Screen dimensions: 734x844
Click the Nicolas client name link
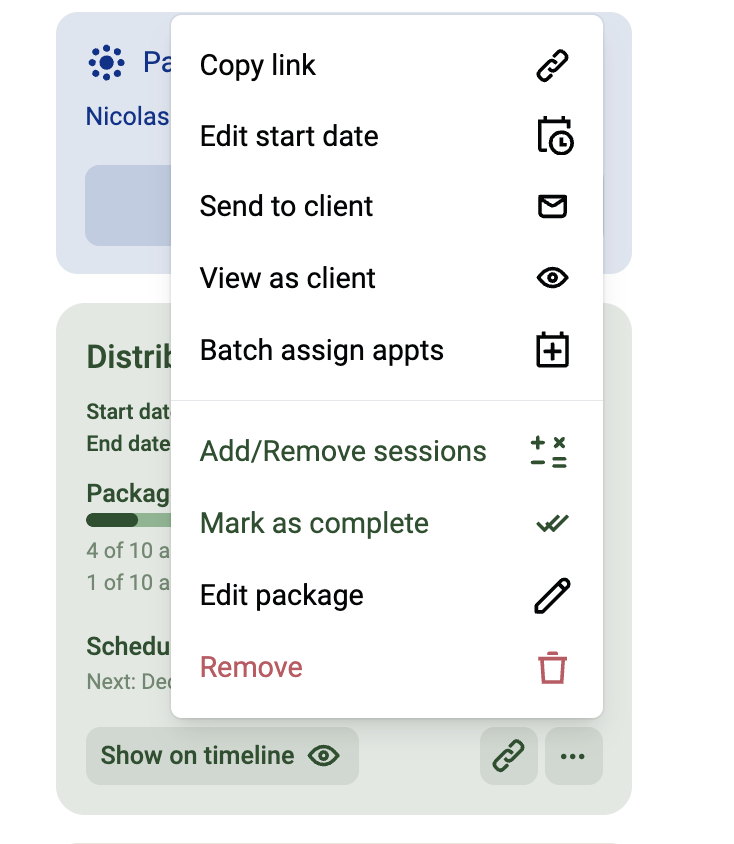pyautogui.click(x=128, y=116)
